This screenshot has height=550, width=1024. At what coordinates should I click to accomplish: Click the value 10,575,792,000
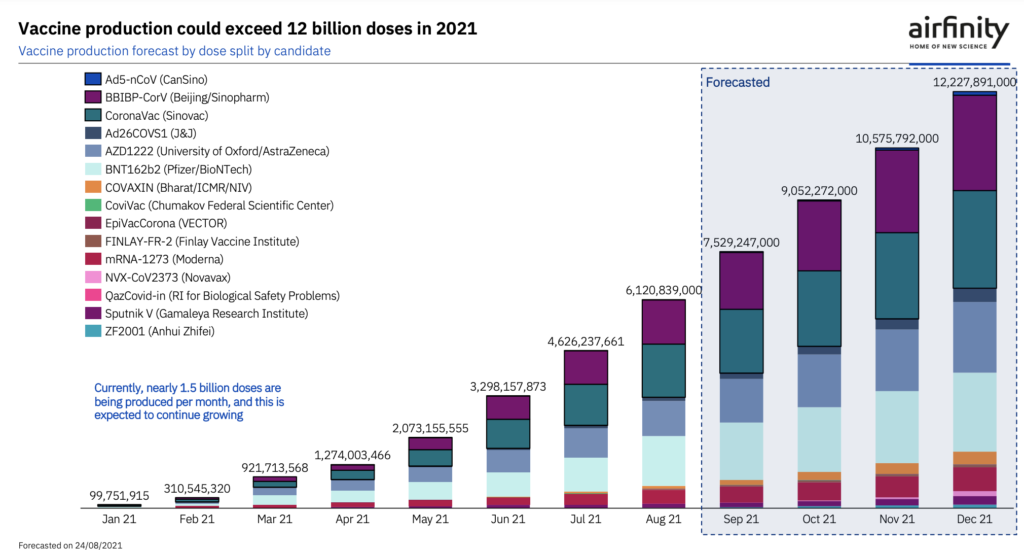[897, 138]
